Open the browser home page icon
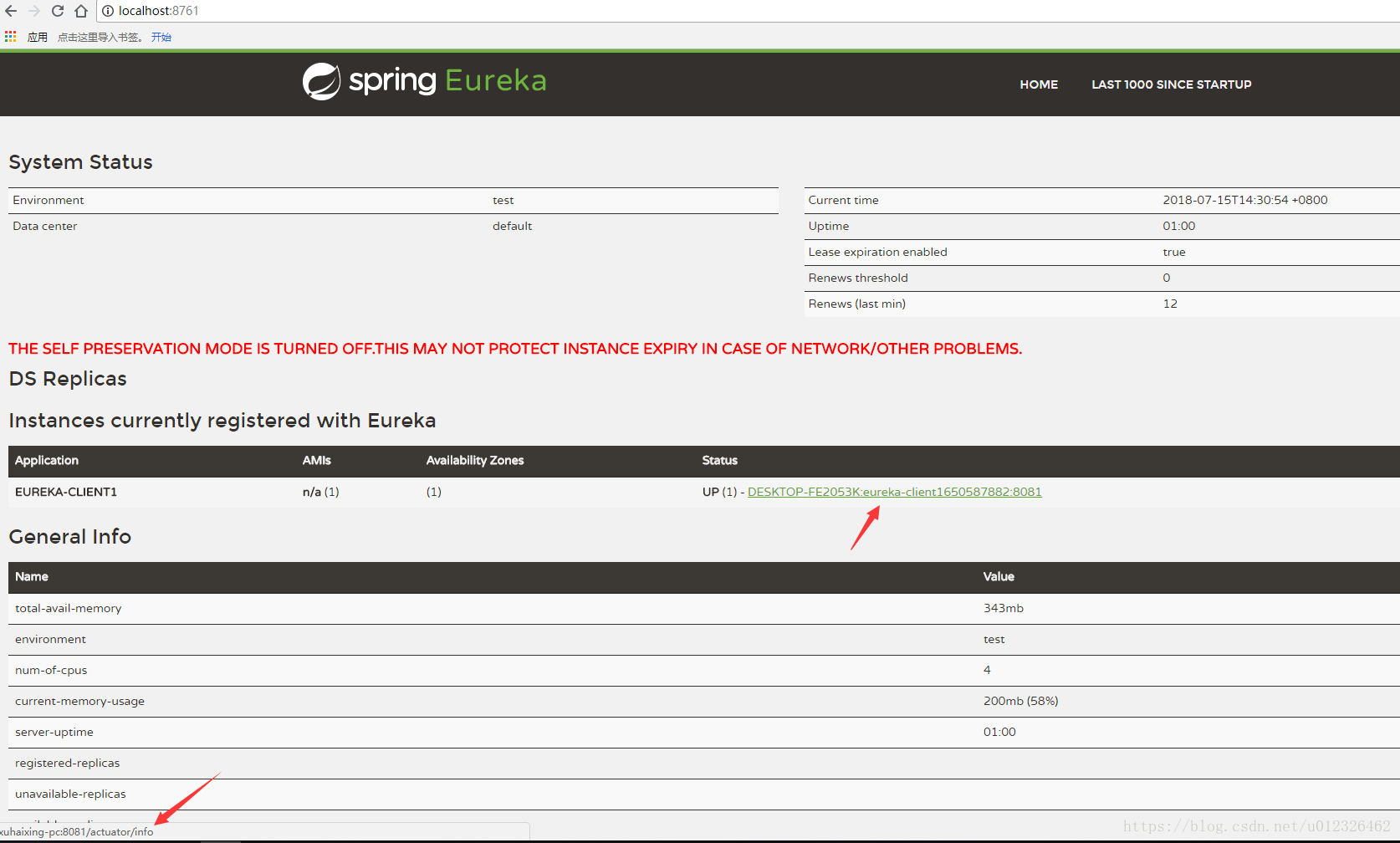The image size is (1400, 843). coord(81,11)
